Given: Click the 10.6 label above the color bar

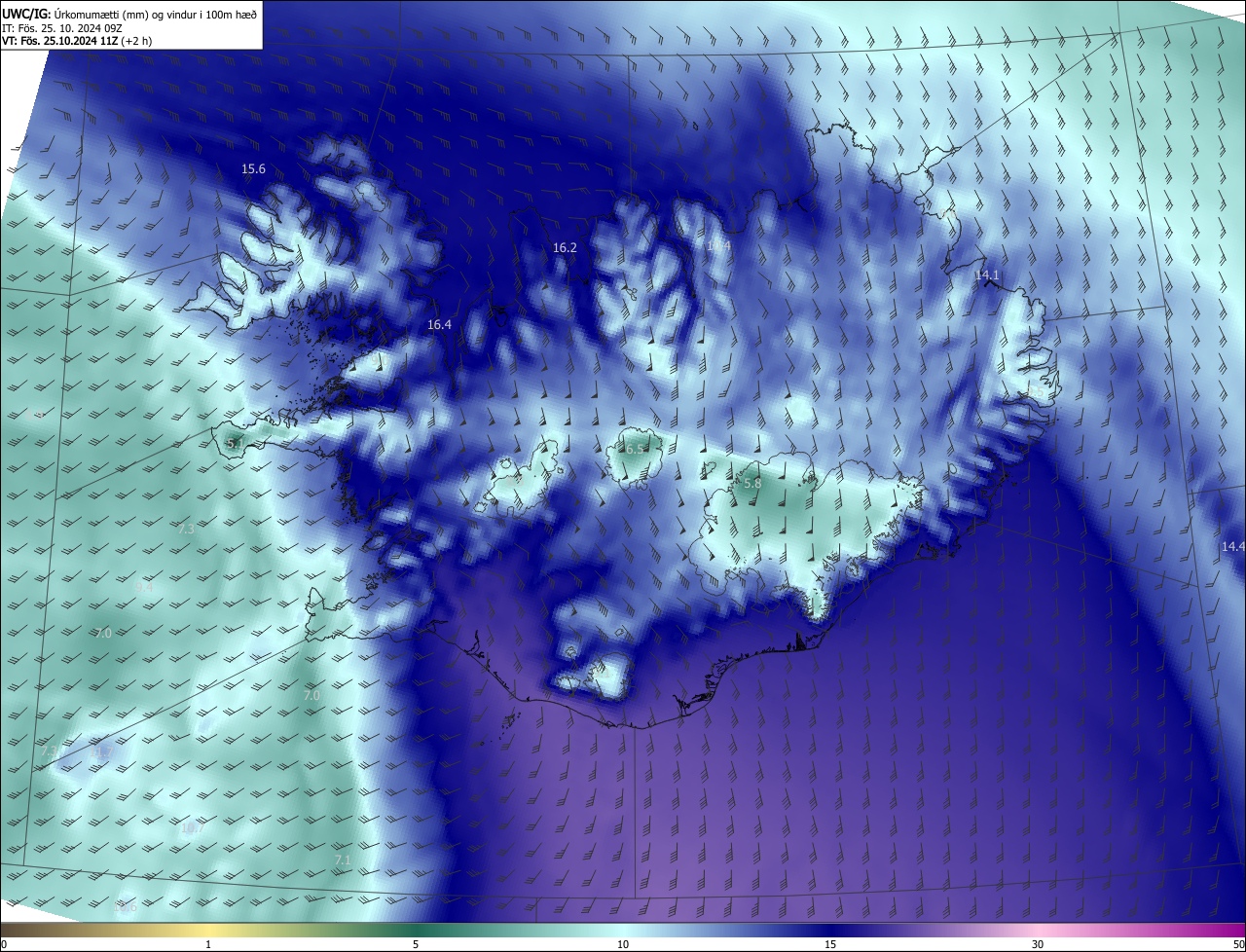Looking at the screenshot, I should pyautogui.click(x=126, y=906).
